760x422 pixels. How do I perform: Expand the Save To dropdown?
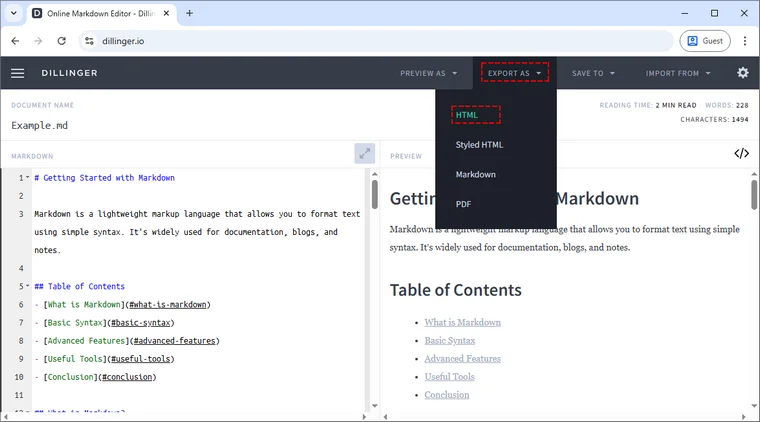click(593, 73)
